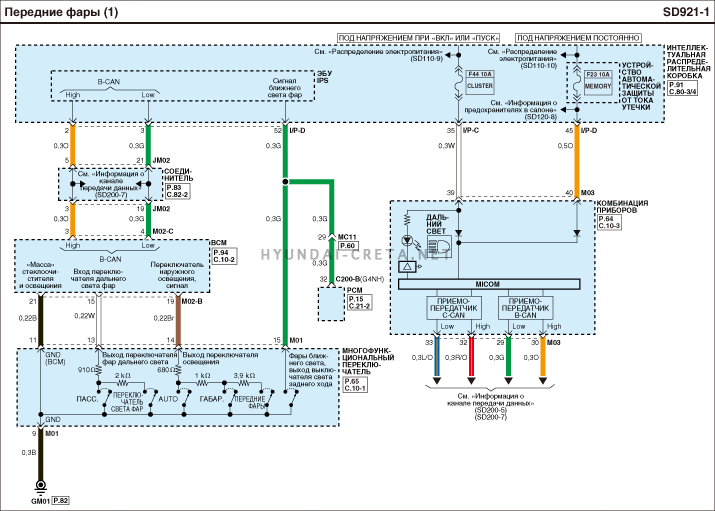
Task: Select the F23 10A MEMORY fuse box
Action: [x=598, y=82]
